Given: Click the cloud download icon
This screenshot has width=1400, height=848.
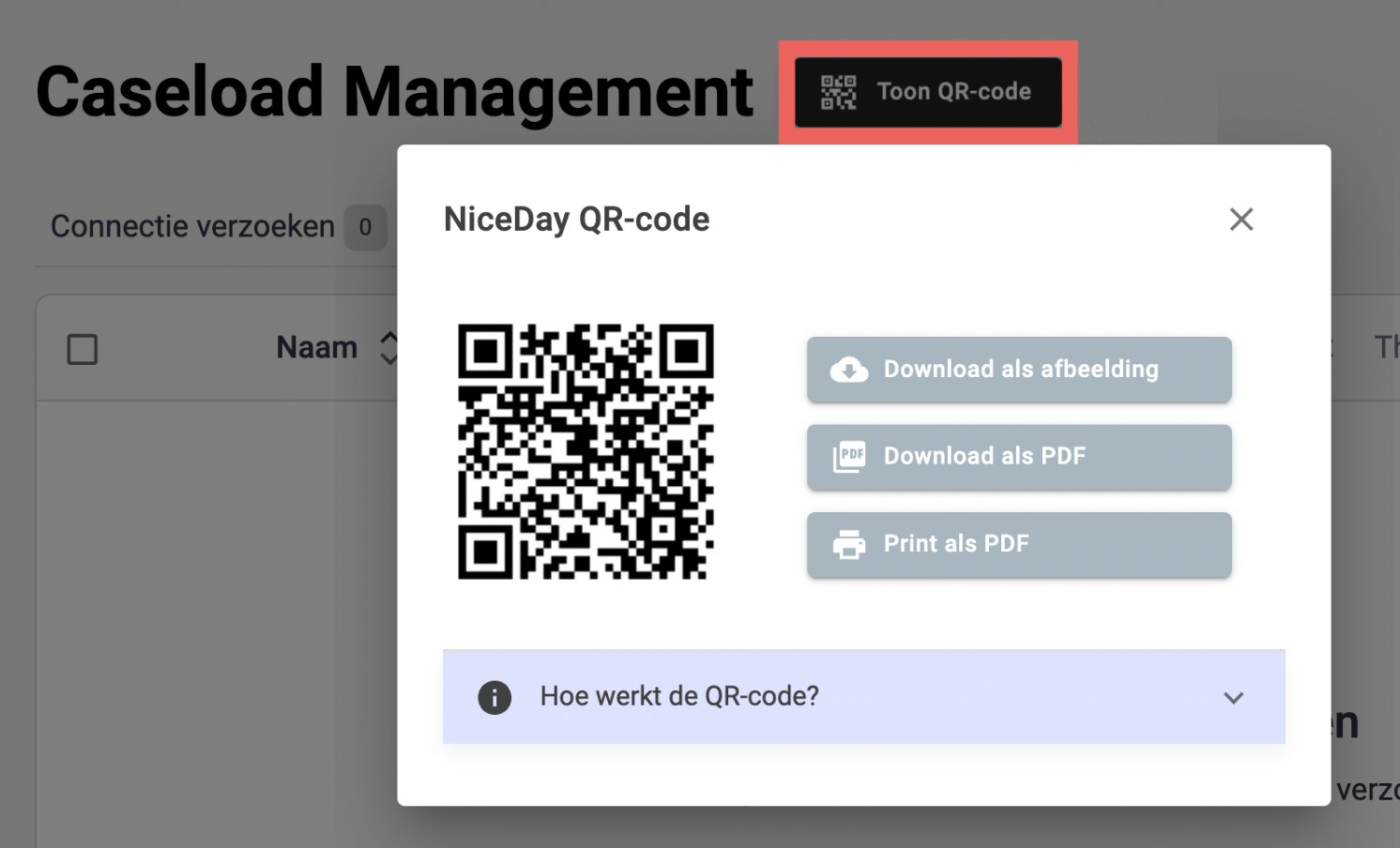Looking at the screenshot, I should (x=849, y=370).
